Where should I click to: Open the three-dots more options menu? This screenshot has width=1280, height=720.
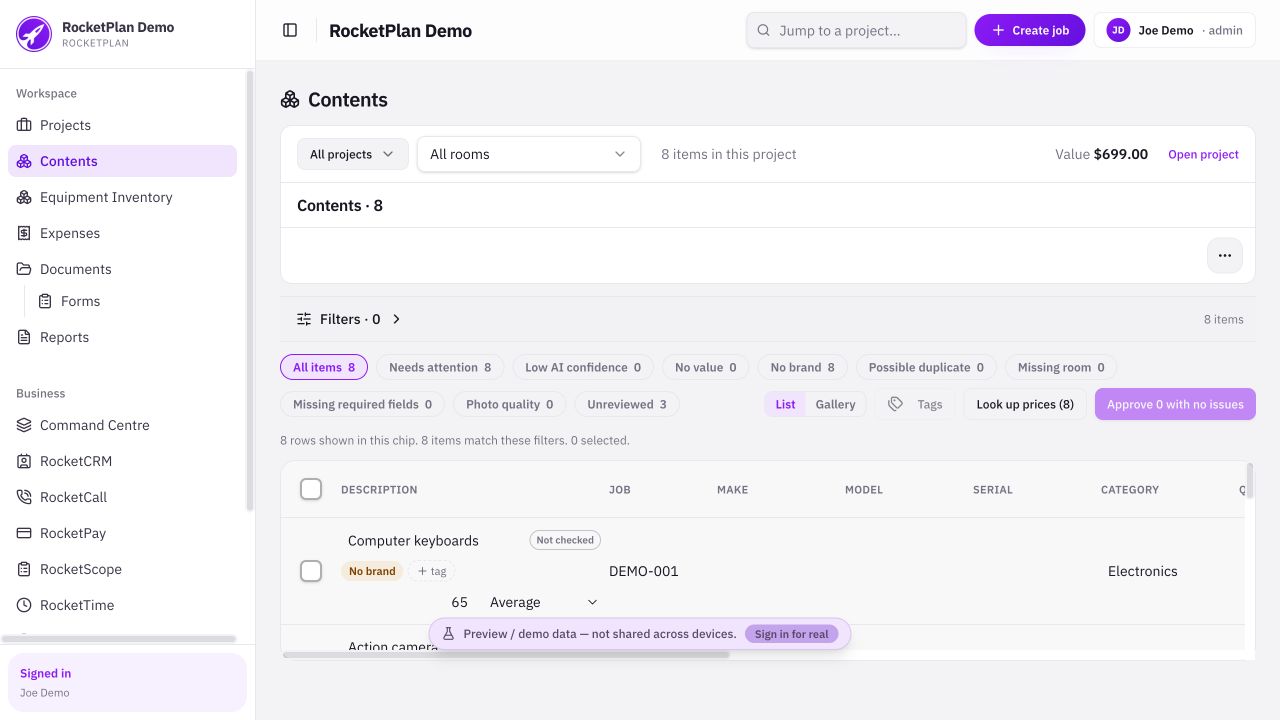tap(1225, 255)
